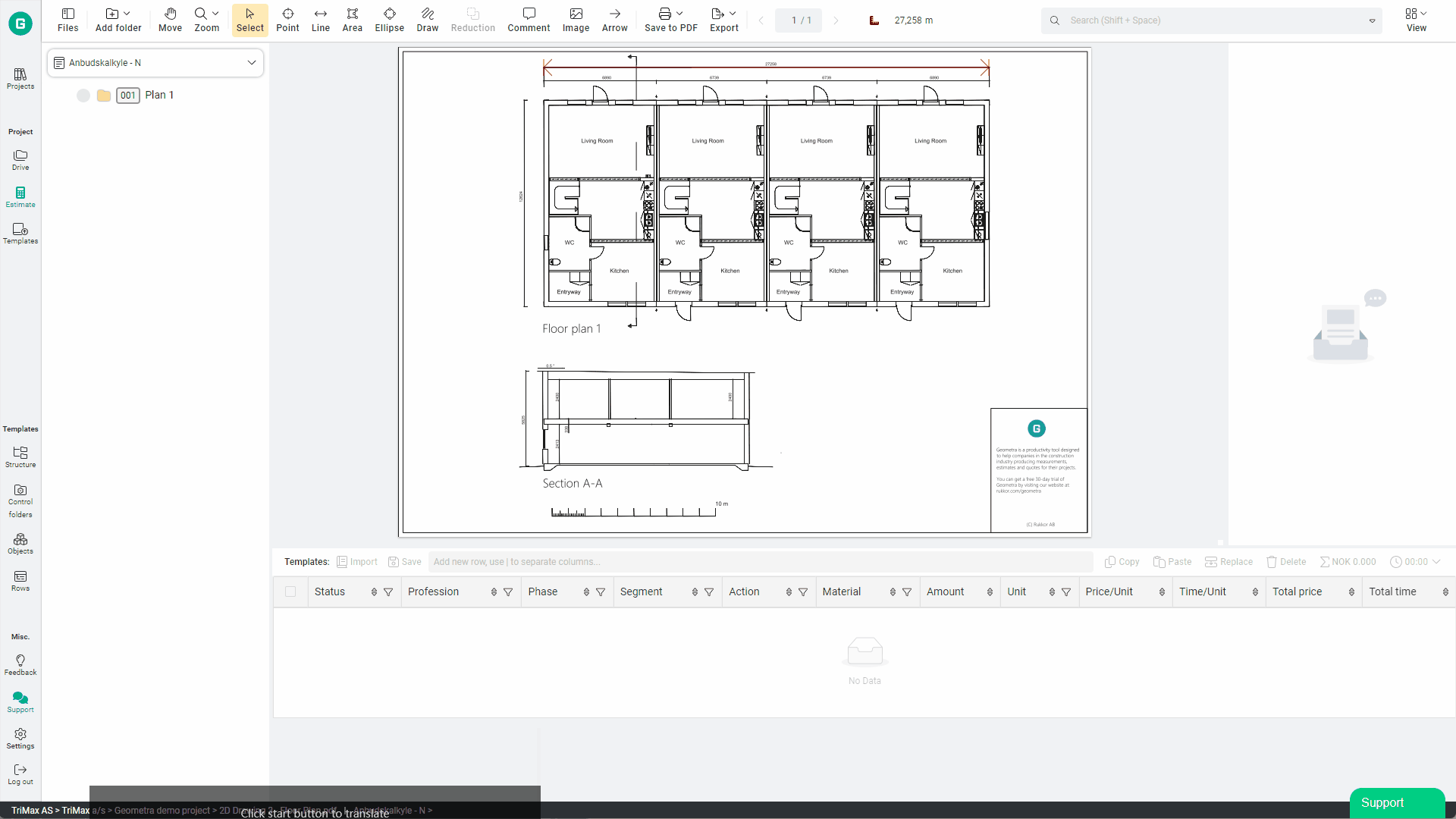This screenshot has width=1456, height=819.
Task: Toggle the Segment column filter
Action: (x=709, y=592)
